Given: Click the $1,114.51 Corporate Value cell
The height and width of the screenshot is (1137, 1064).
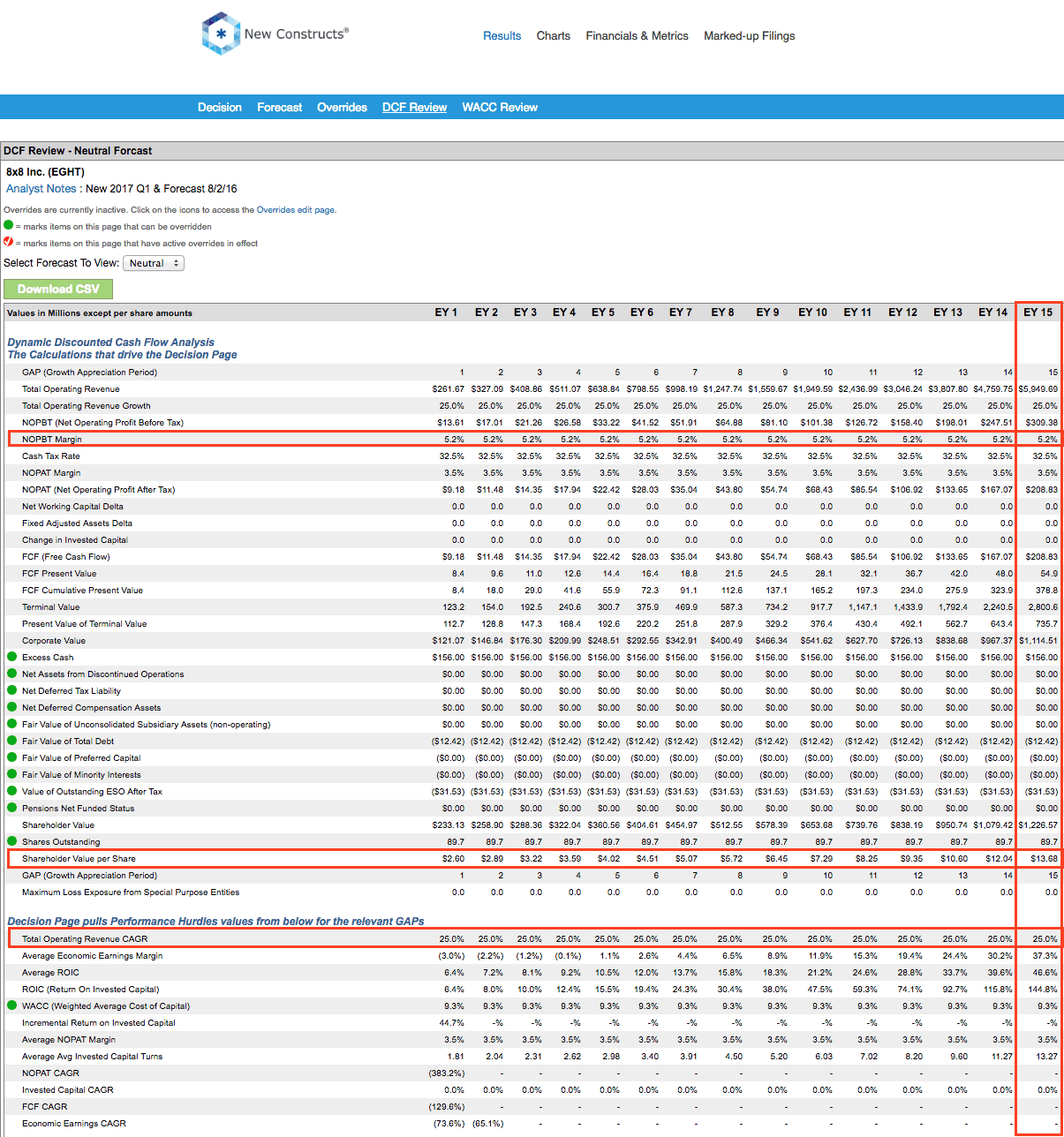Looking at the screenshot, I should (x=1038, y=640).
